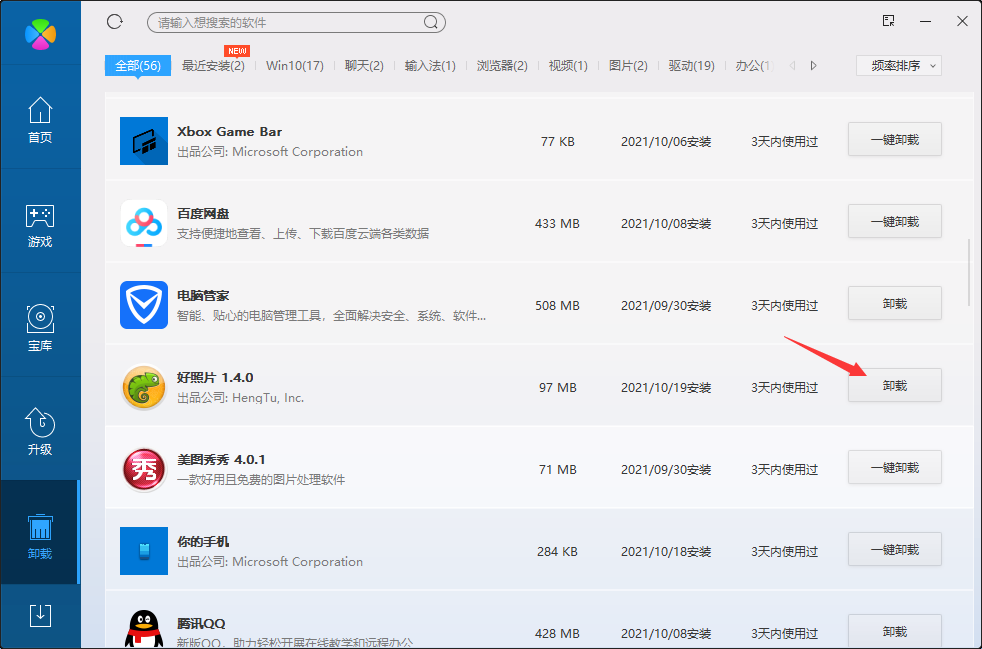This screenshot has height=649, width=982.
Task: Click 一键卸载 for Xbox Game Bar
Action: click(895, 140)
